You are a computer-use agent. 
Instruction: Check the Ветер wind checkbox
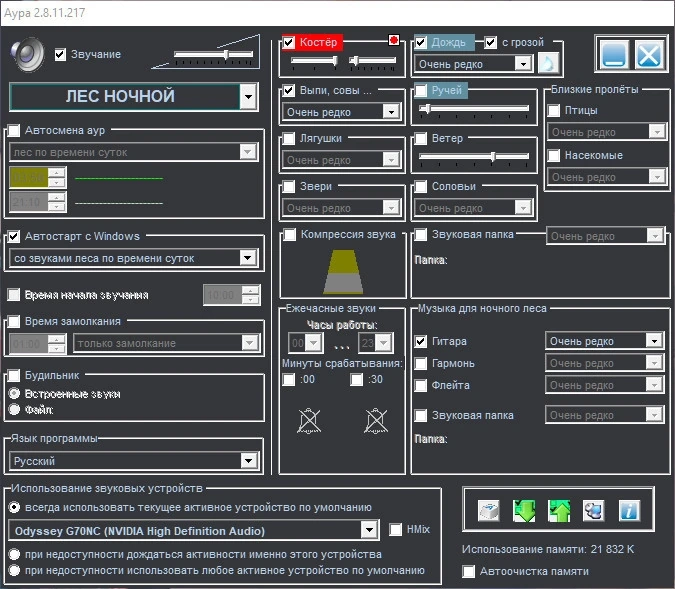421,139
